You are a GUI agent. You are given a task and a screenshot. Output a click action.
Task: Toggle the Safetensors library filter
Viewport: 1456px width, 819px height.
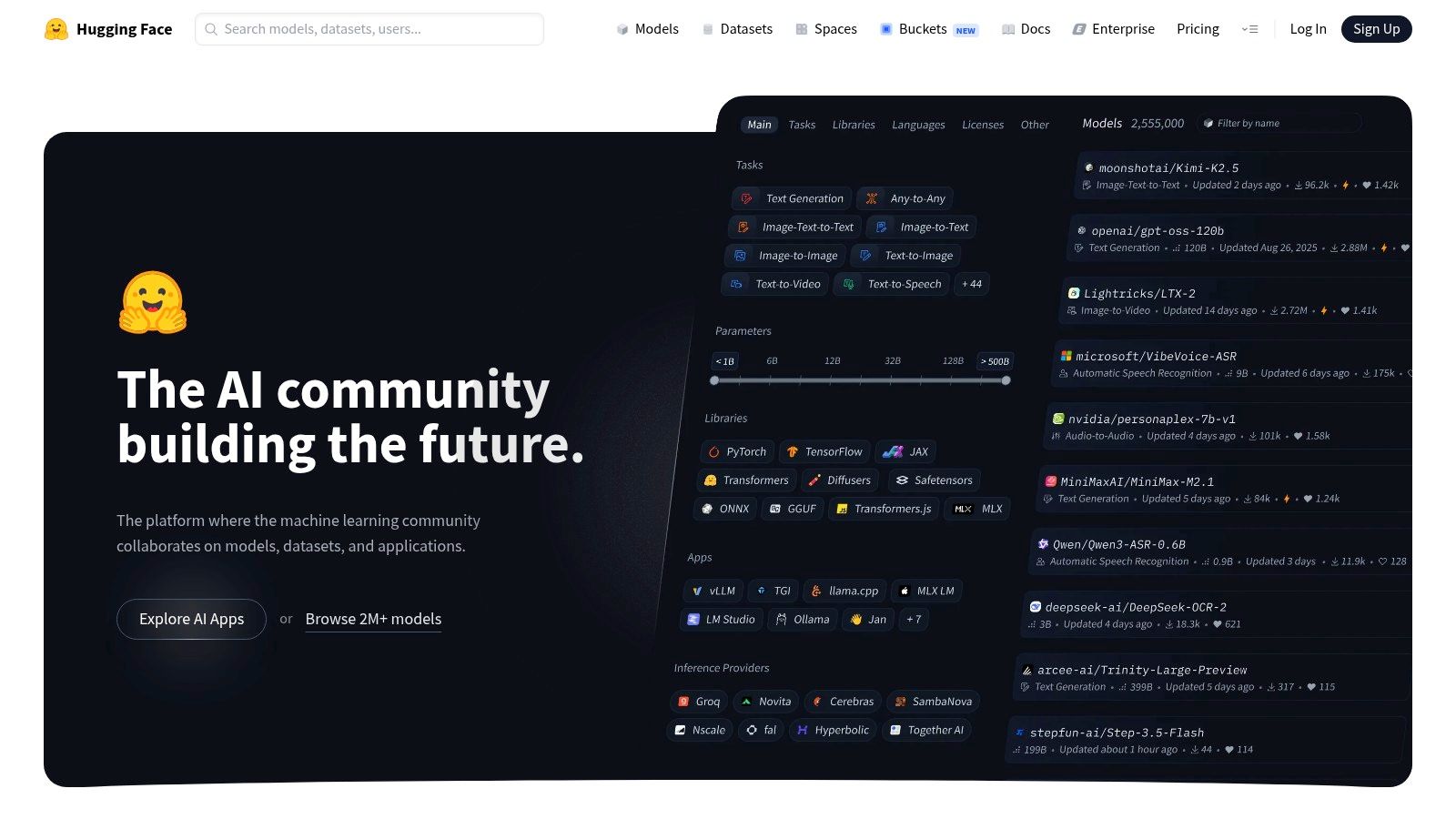click(934, 480)
